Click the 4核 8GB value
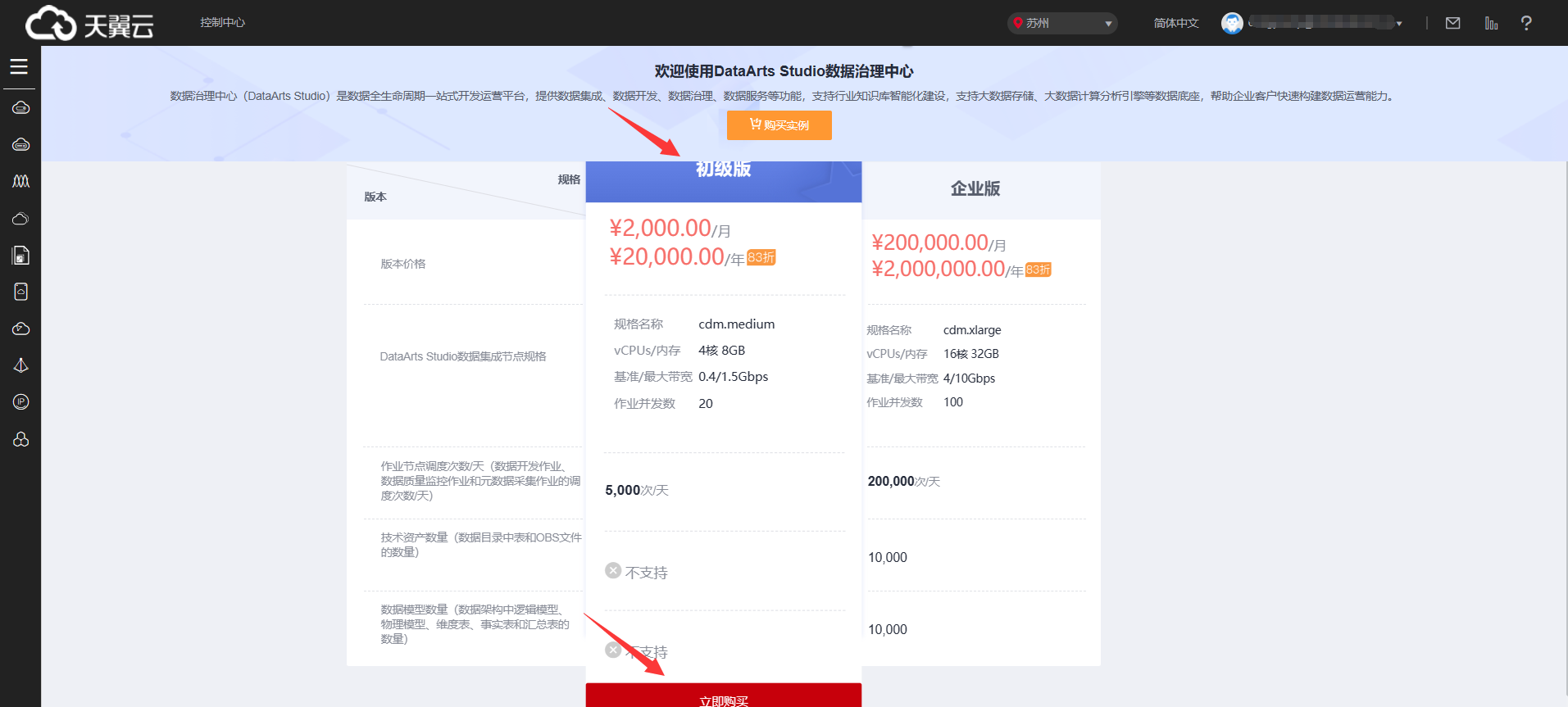 pyautogui.click(x=722, y=351)
